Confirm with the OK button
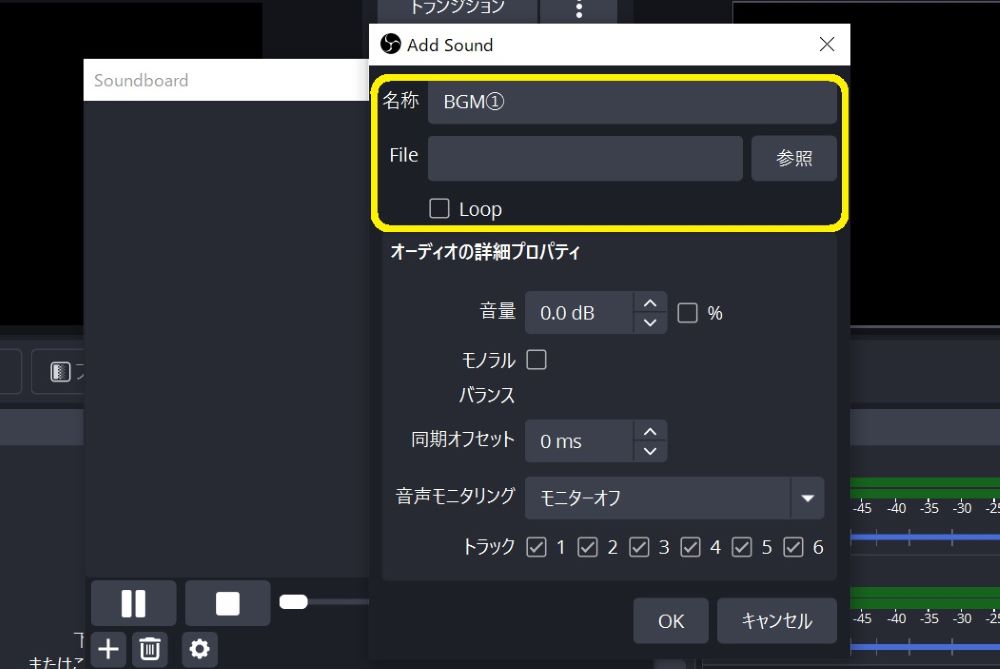This screenshot has height=669, width=1000. coord(671,621)
